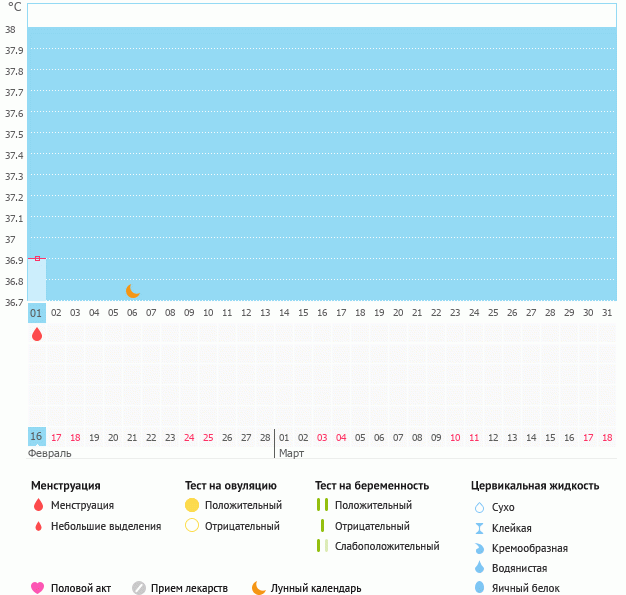626x595 pixels.
Task: Click the Февраль month label
Action: (47, 453)
